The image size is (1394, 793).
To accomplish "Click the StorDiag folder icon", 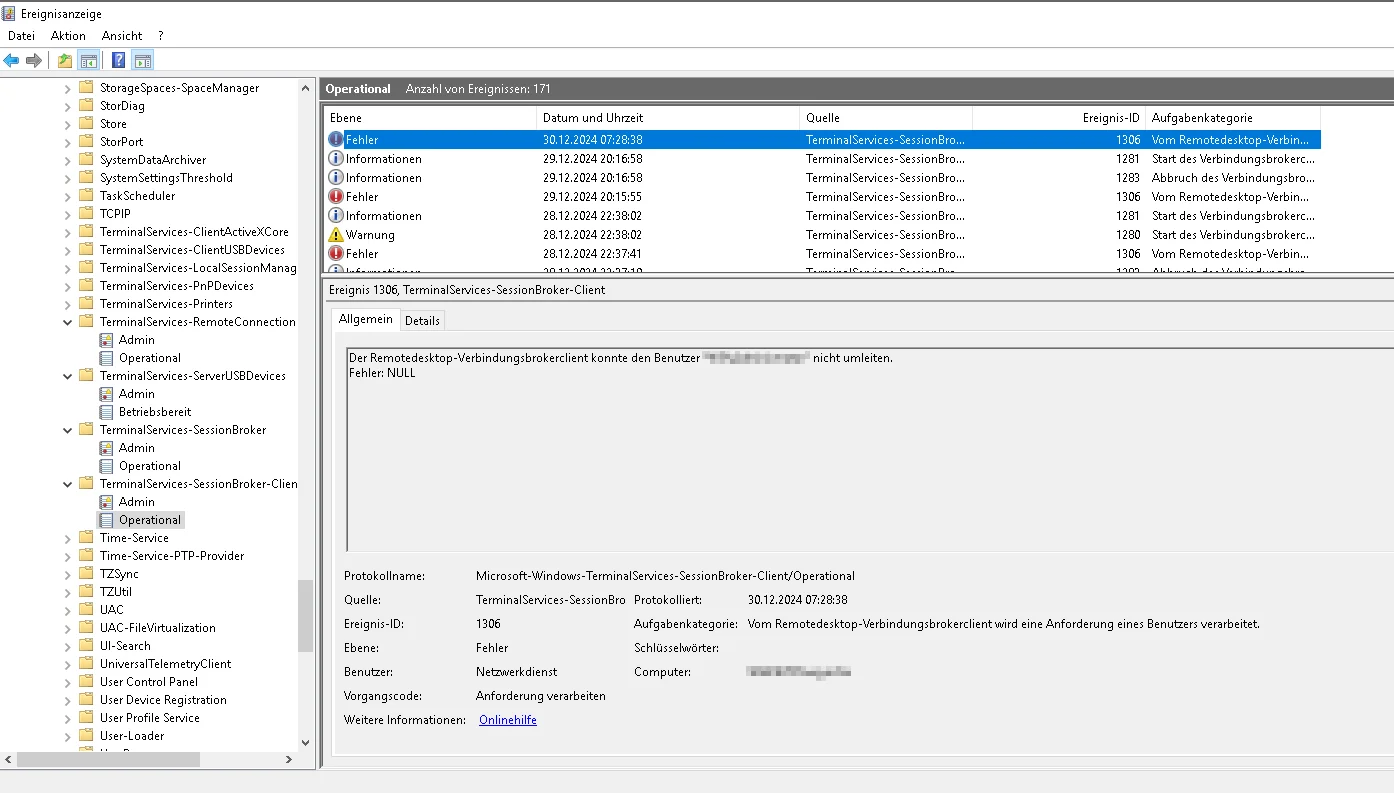I will (x=86, y=106).
